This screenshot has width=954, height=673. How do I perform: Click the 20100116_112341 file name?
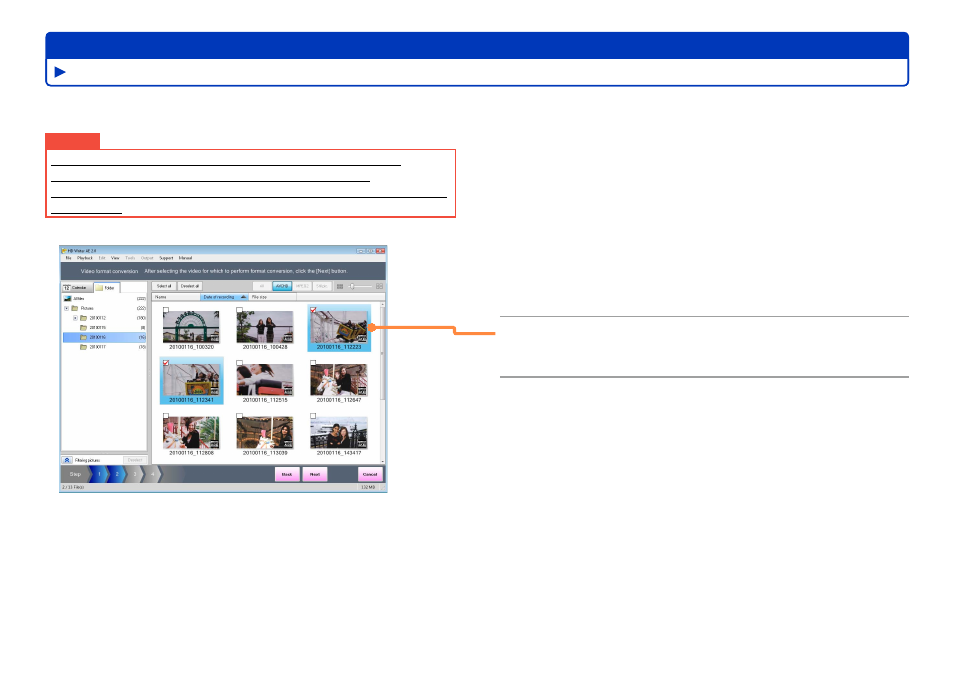pos(191,400)
